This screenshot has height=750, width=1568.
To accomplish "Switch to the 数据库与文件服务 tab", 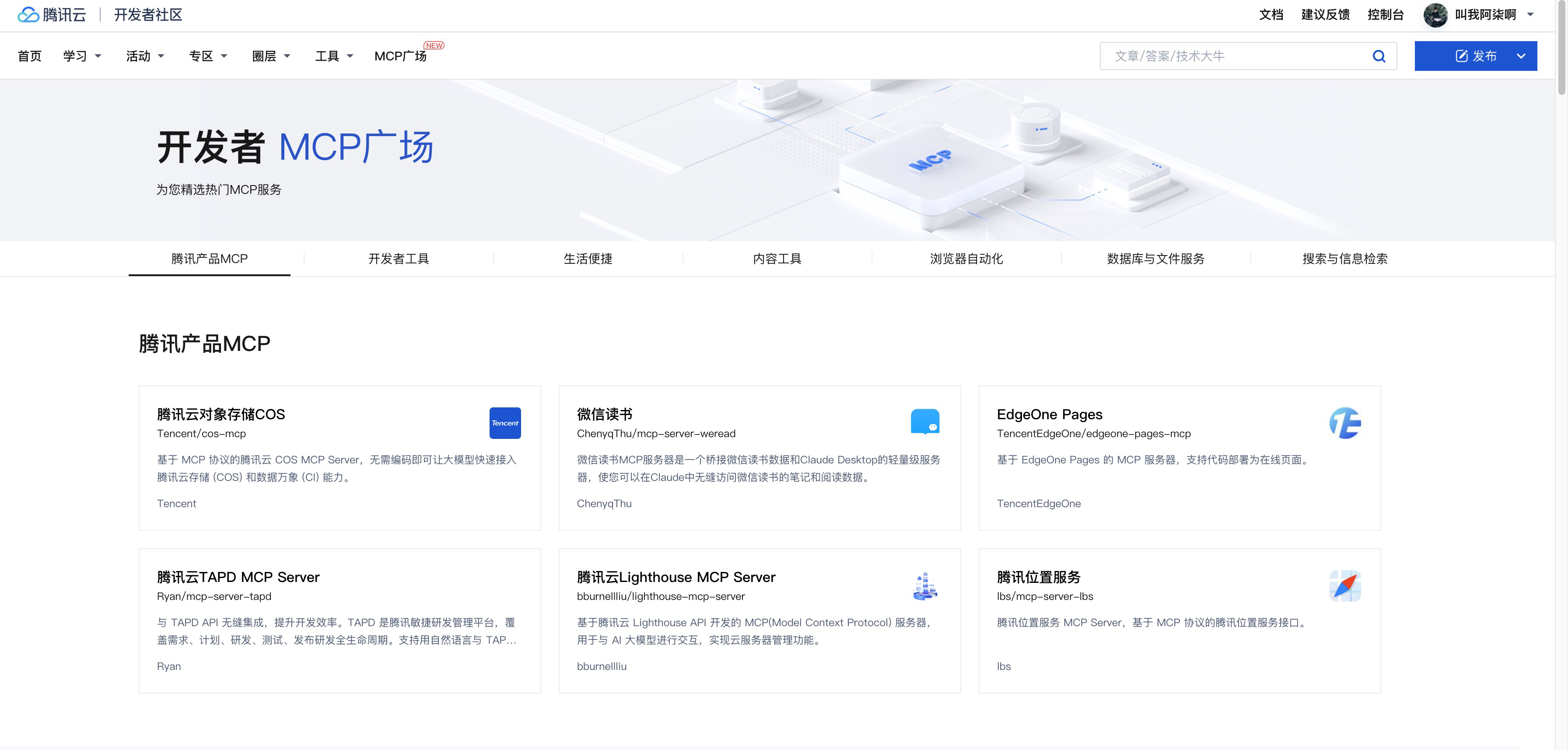I will [x=1156, y=259].
